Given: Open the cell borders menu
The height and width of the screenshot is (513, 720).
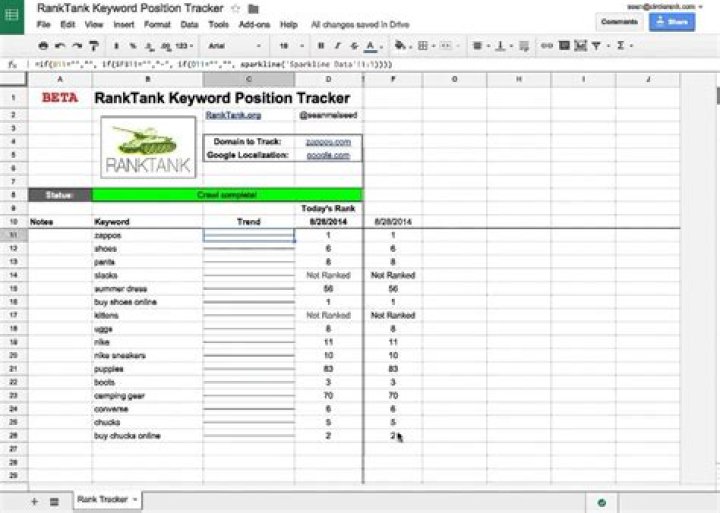Looking at the screenshot, I should pos(426,45).
